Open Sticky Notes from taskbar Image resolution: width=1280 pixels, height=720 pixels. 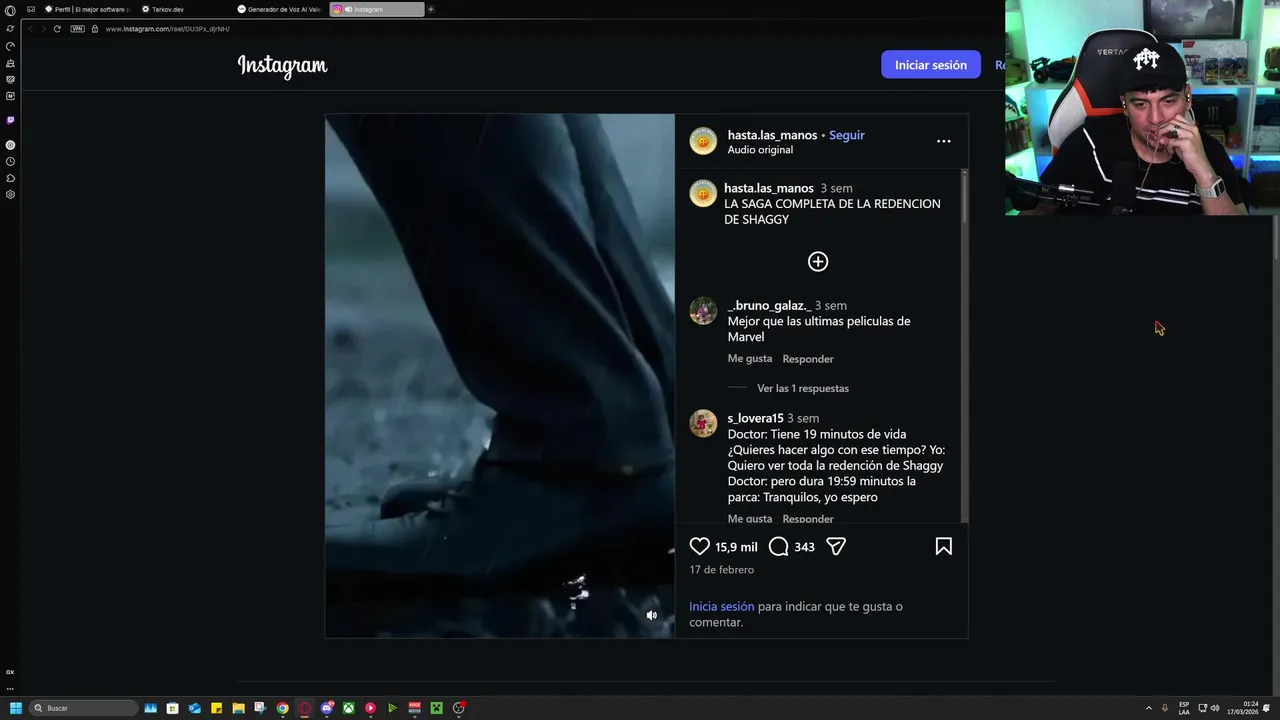point(216,708)
